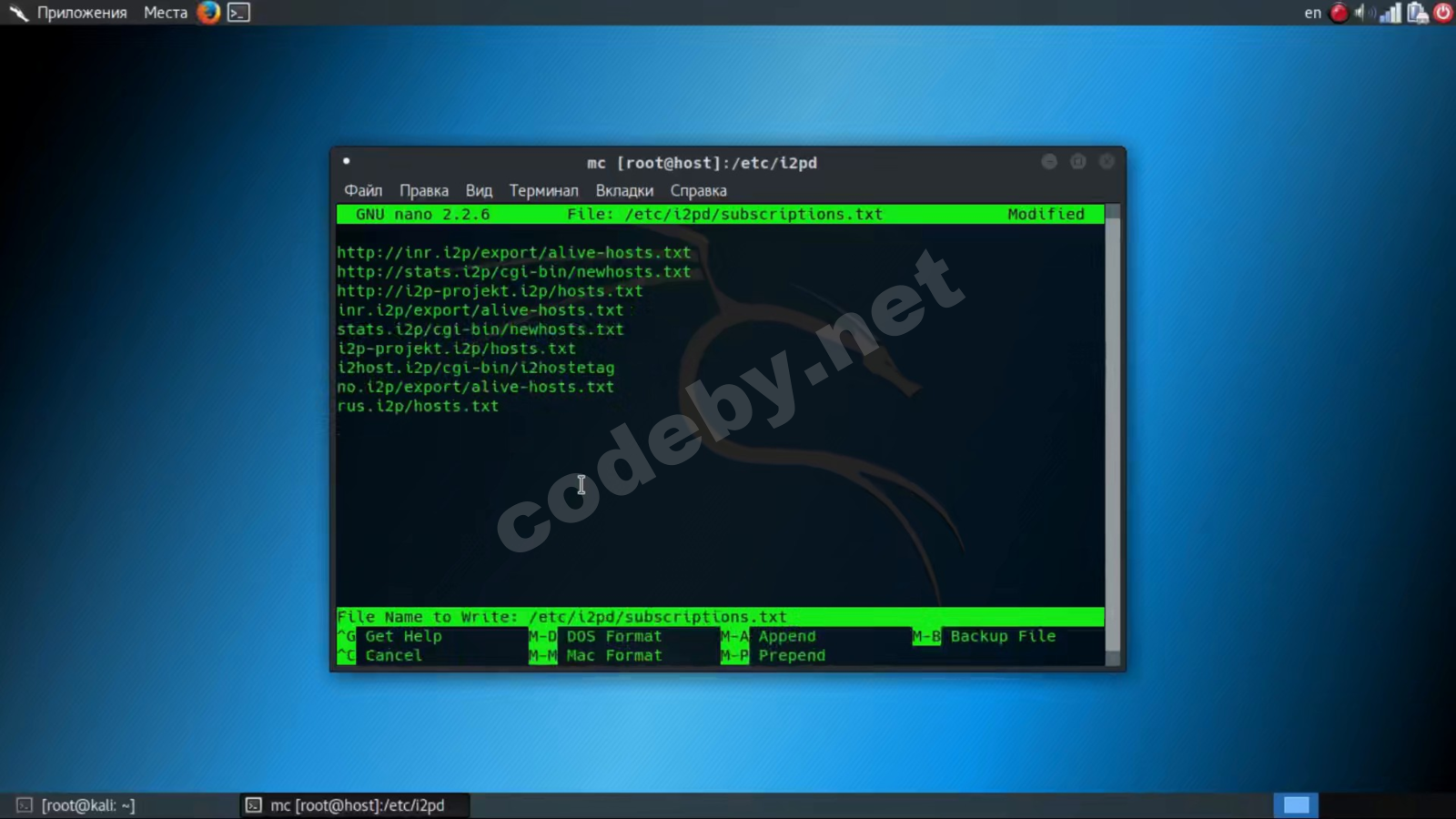Click the 'GNU nano 2.2.6' header text

[422, 214]
